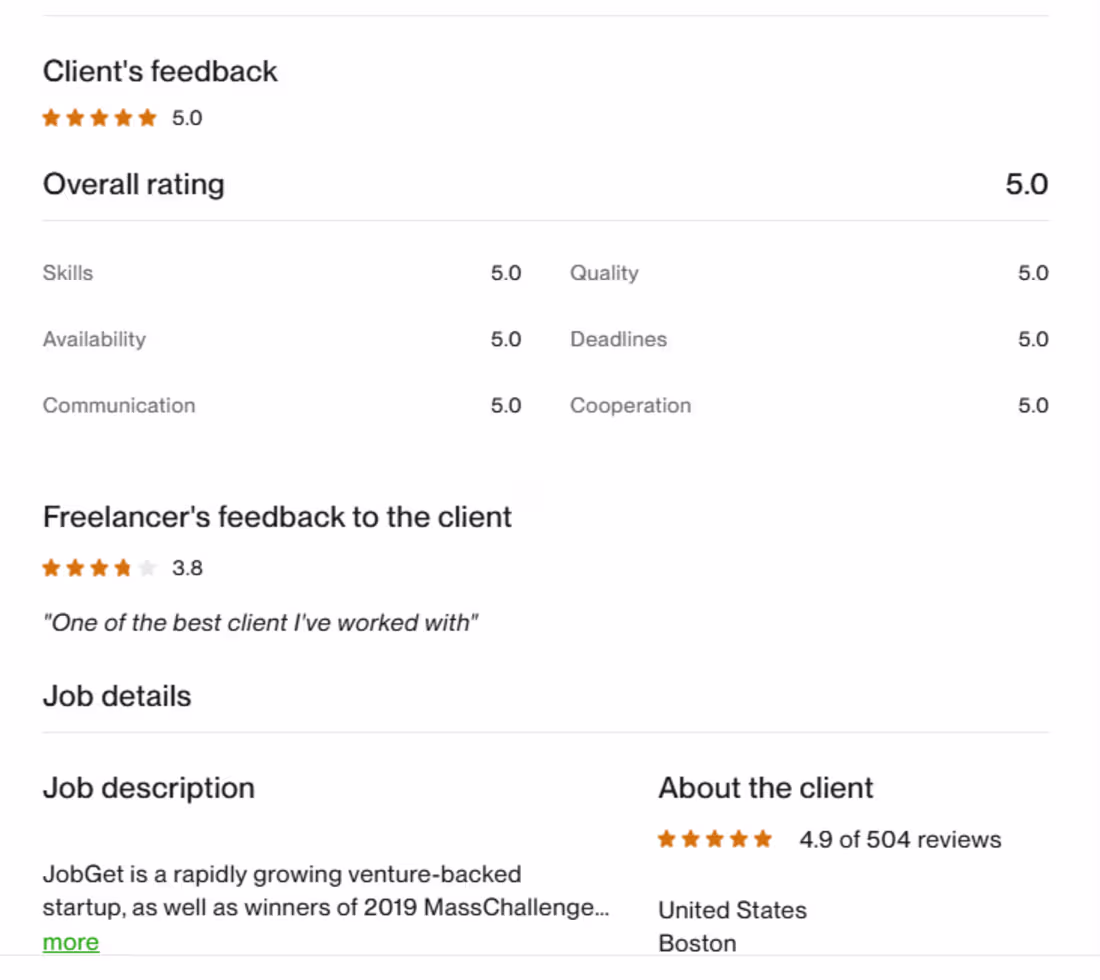The width and height of the screenshot is (1100, 980).
Task: Select the Job details heading
Action: [117, 695]
